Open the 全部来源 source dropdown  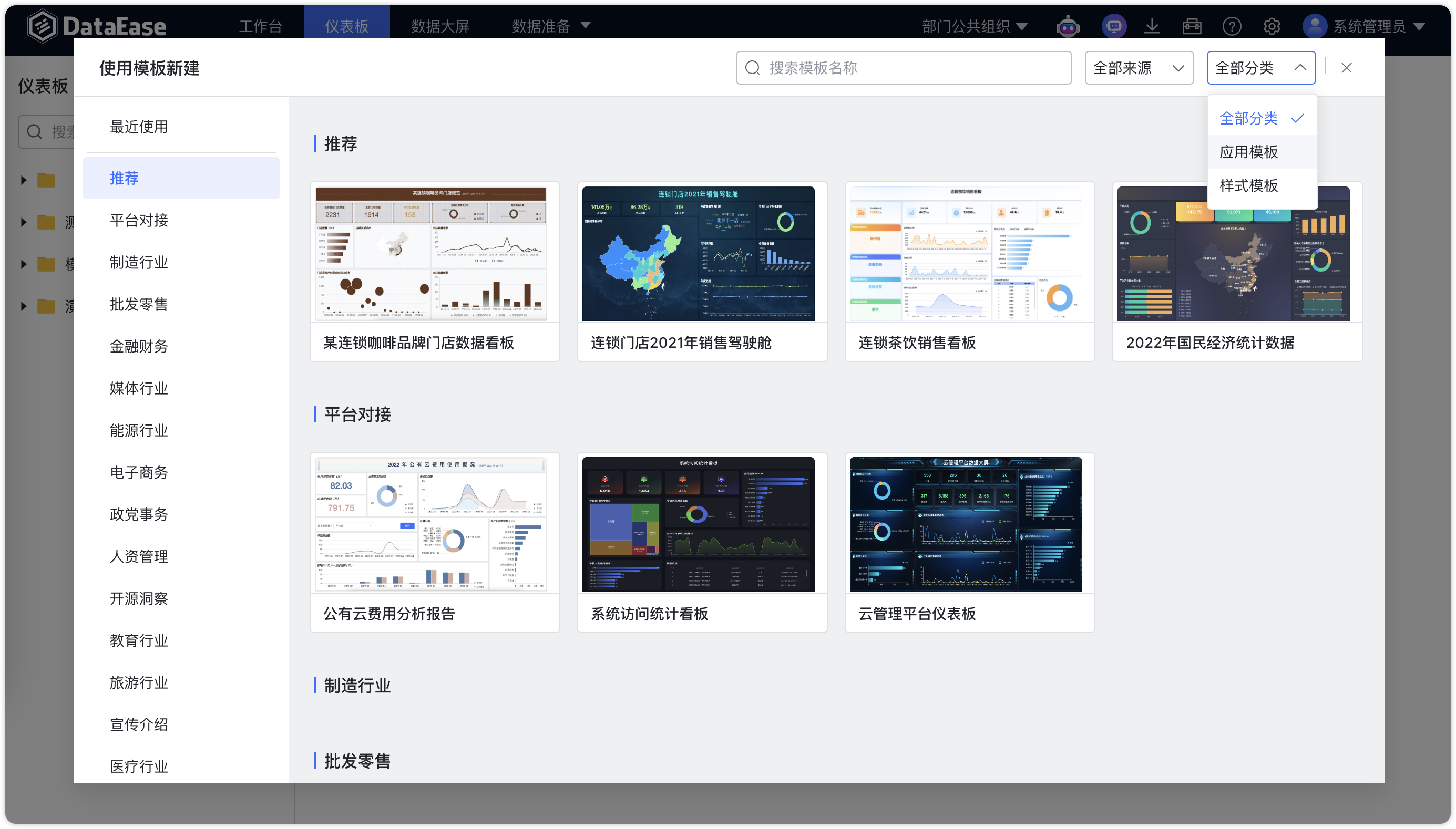1139,68
